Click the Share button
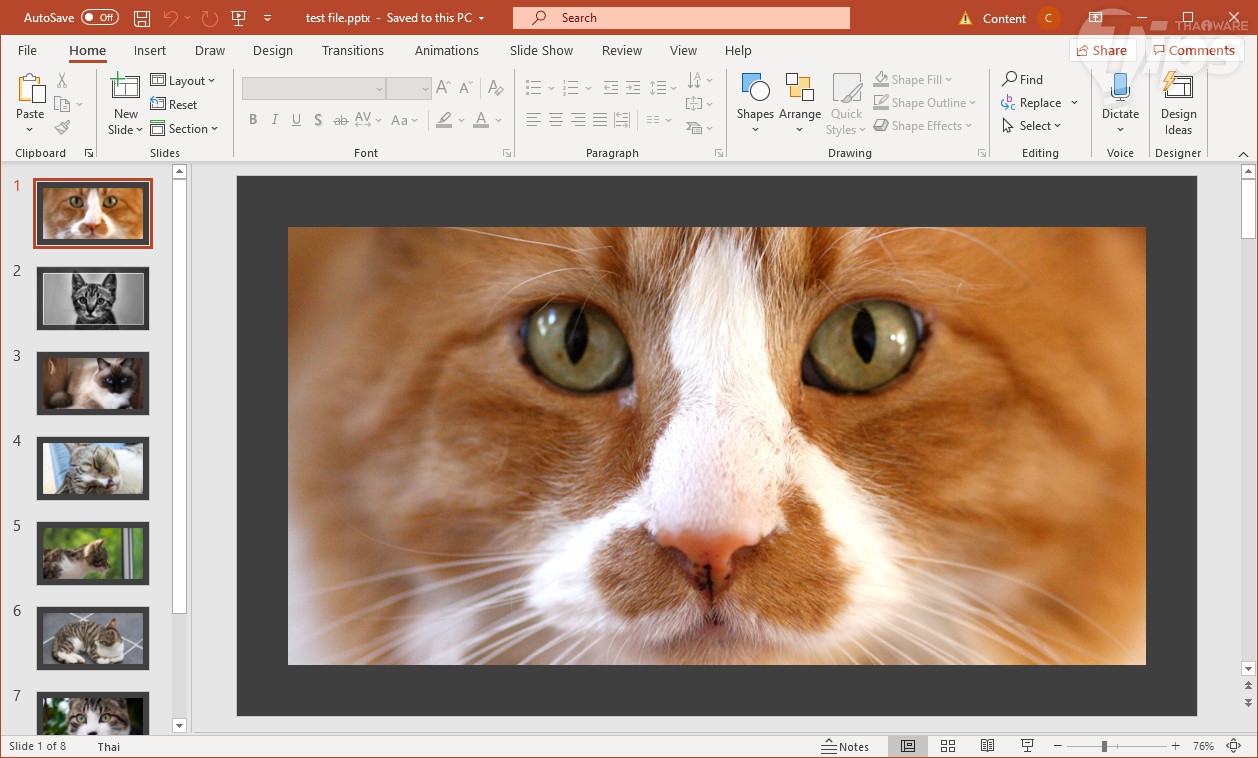 1102,51
